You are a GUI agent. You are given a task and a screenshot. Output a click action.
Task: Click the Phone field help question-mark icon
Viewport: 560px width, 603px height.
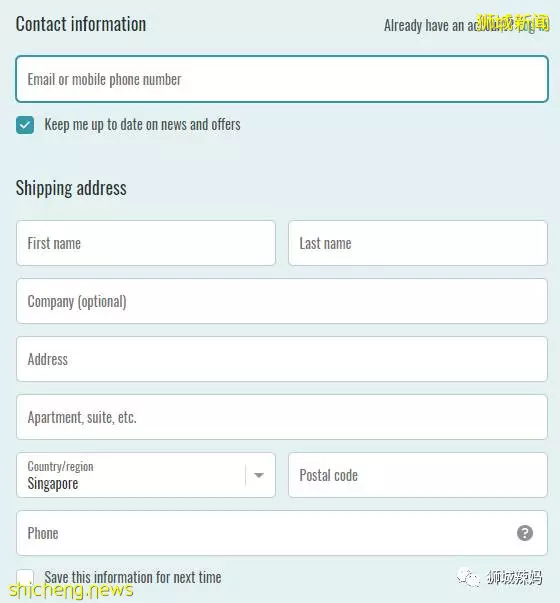click(525, 533)
